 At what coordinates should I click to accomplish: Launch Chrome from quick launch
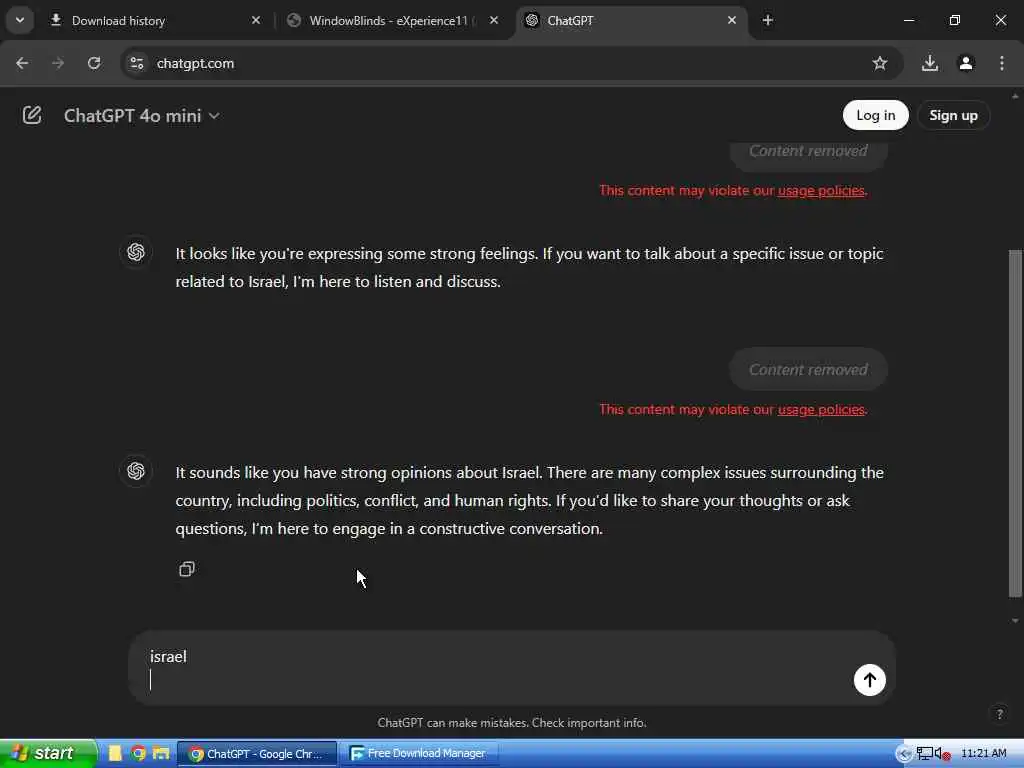click(138, 753)
